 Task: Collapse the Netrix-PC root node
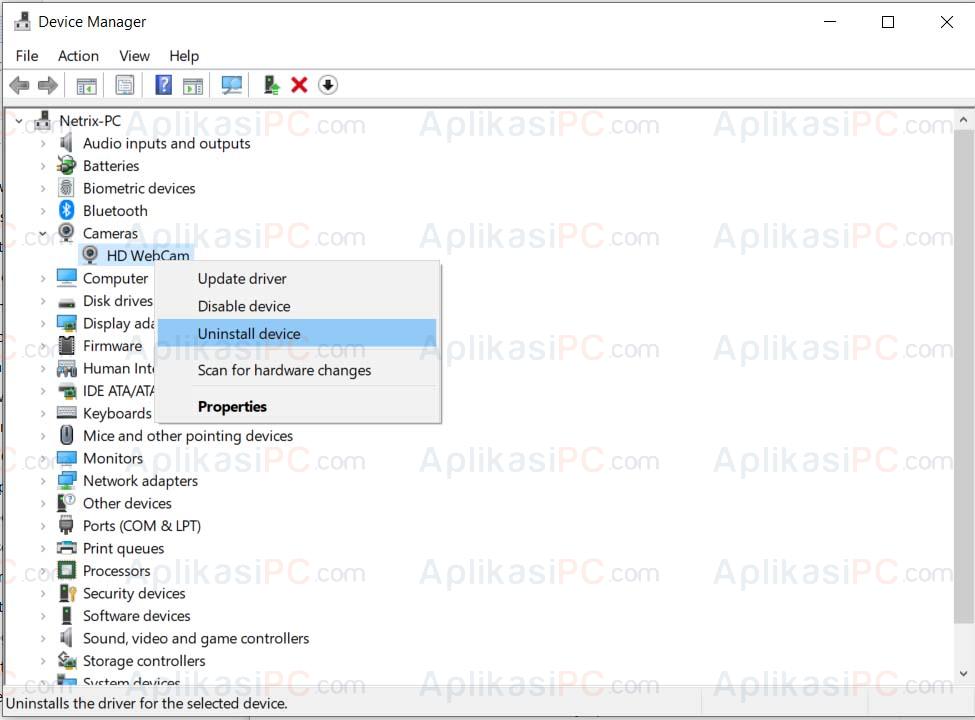(19, 121)
